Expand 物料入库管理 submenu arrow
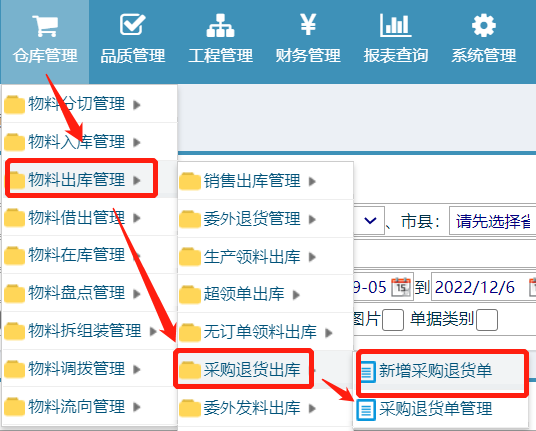The width and height of the screenshot is (536, 431). coord(137,142)
